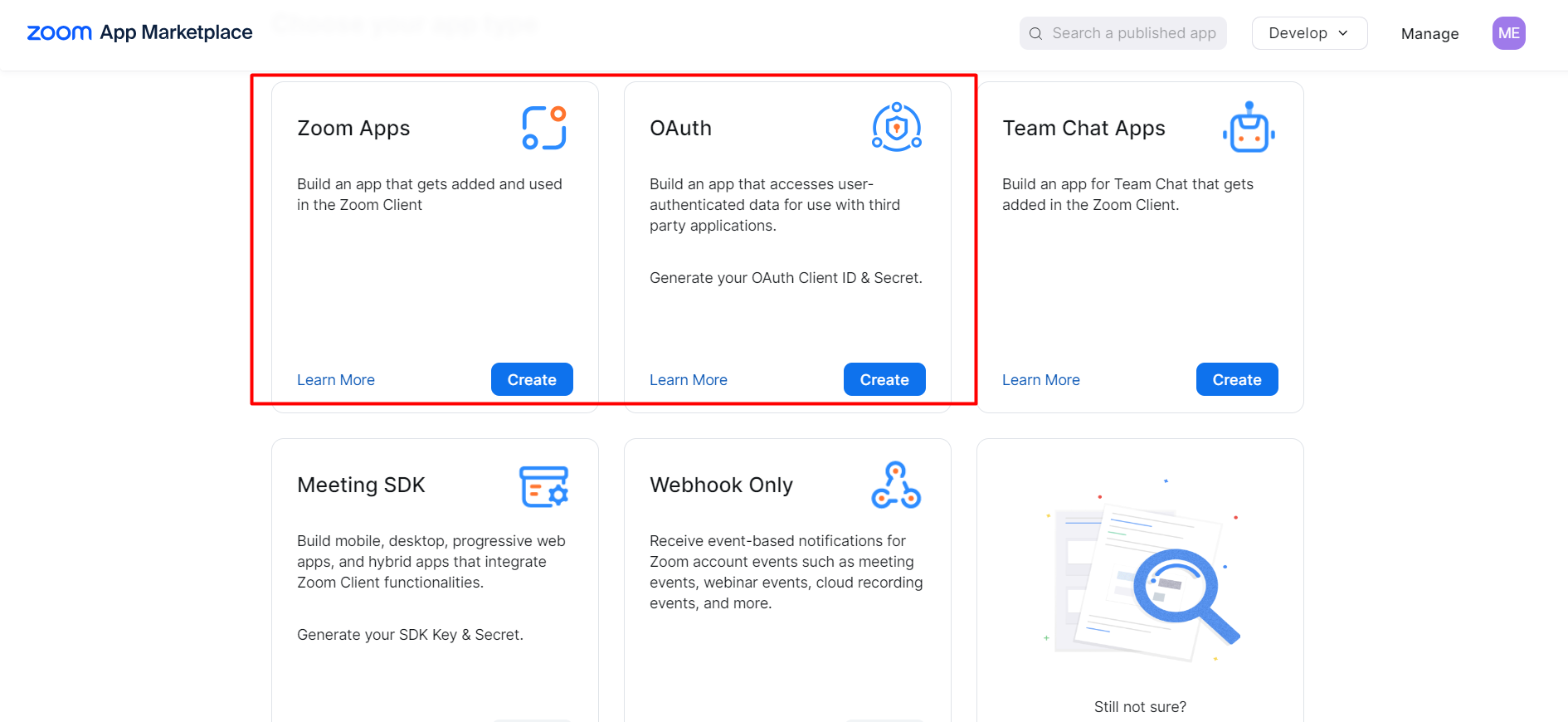Click the Zoom logo
Viewport: 1568px width, 722px height.
coord(59,33)
